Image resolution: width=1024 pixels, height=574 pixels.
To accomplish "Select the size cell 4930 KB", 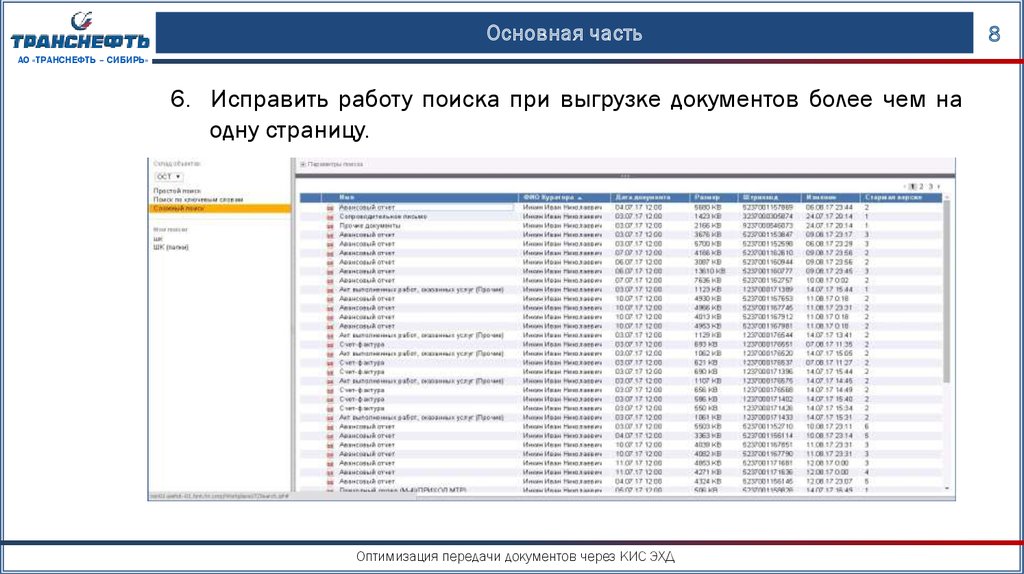I will [708, 298].
